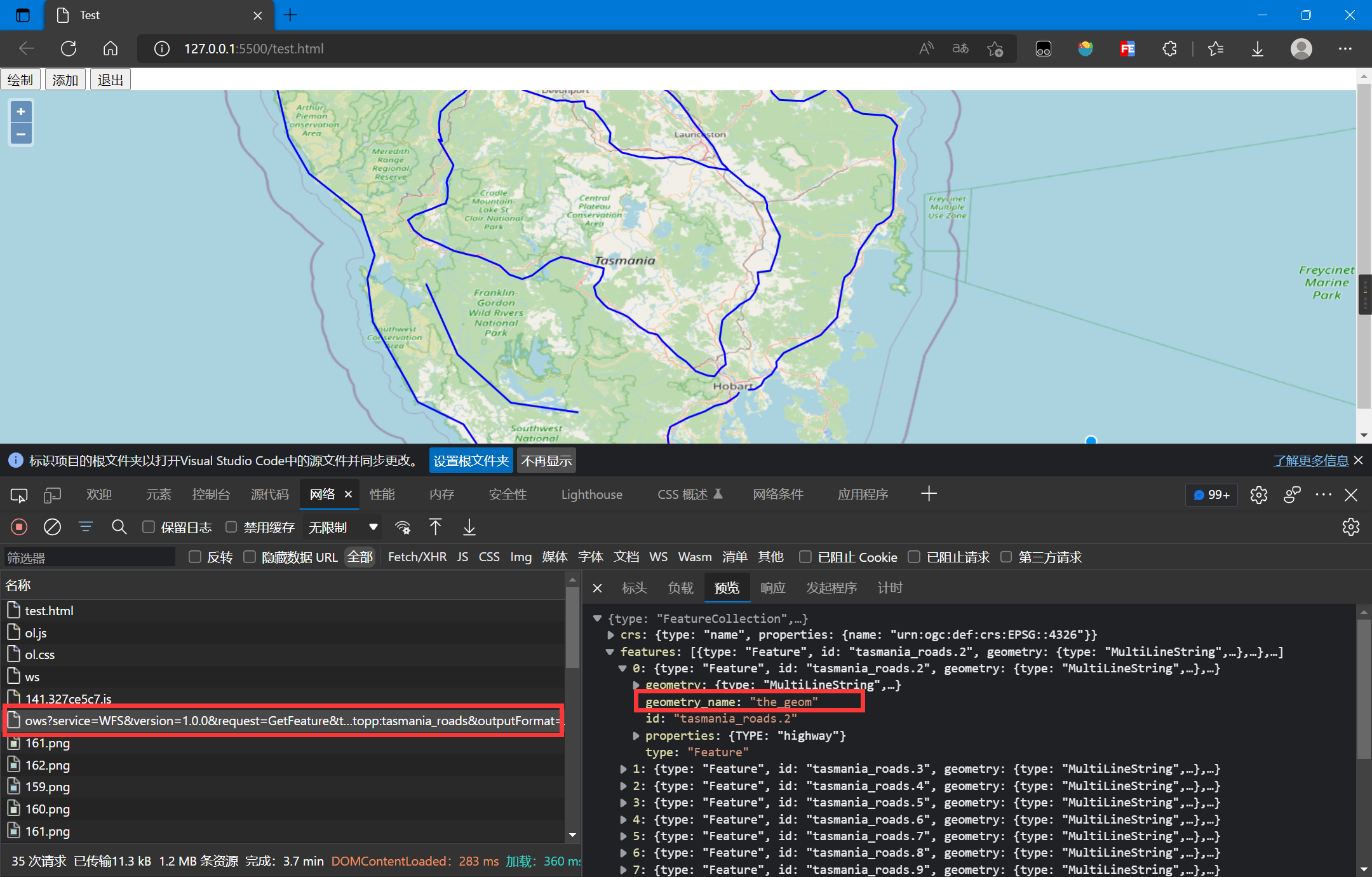Open the Lighthouse tab

click(591, 495)
